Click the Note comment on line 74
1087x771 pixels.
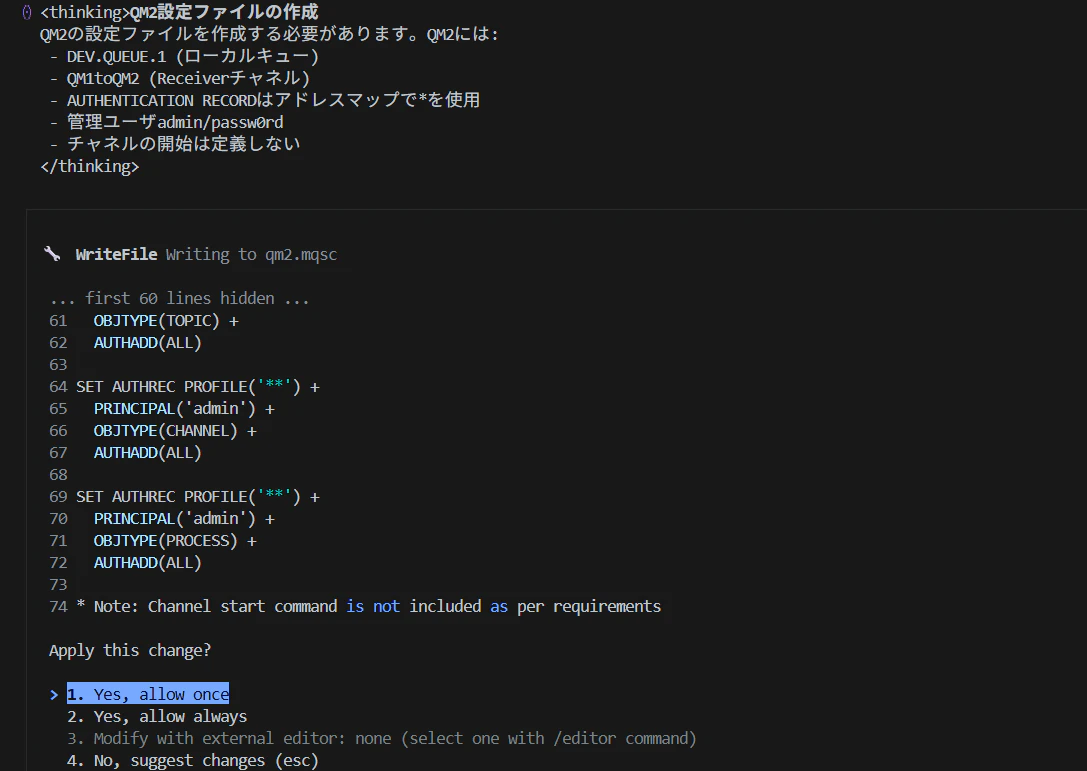tap(368, 607)
